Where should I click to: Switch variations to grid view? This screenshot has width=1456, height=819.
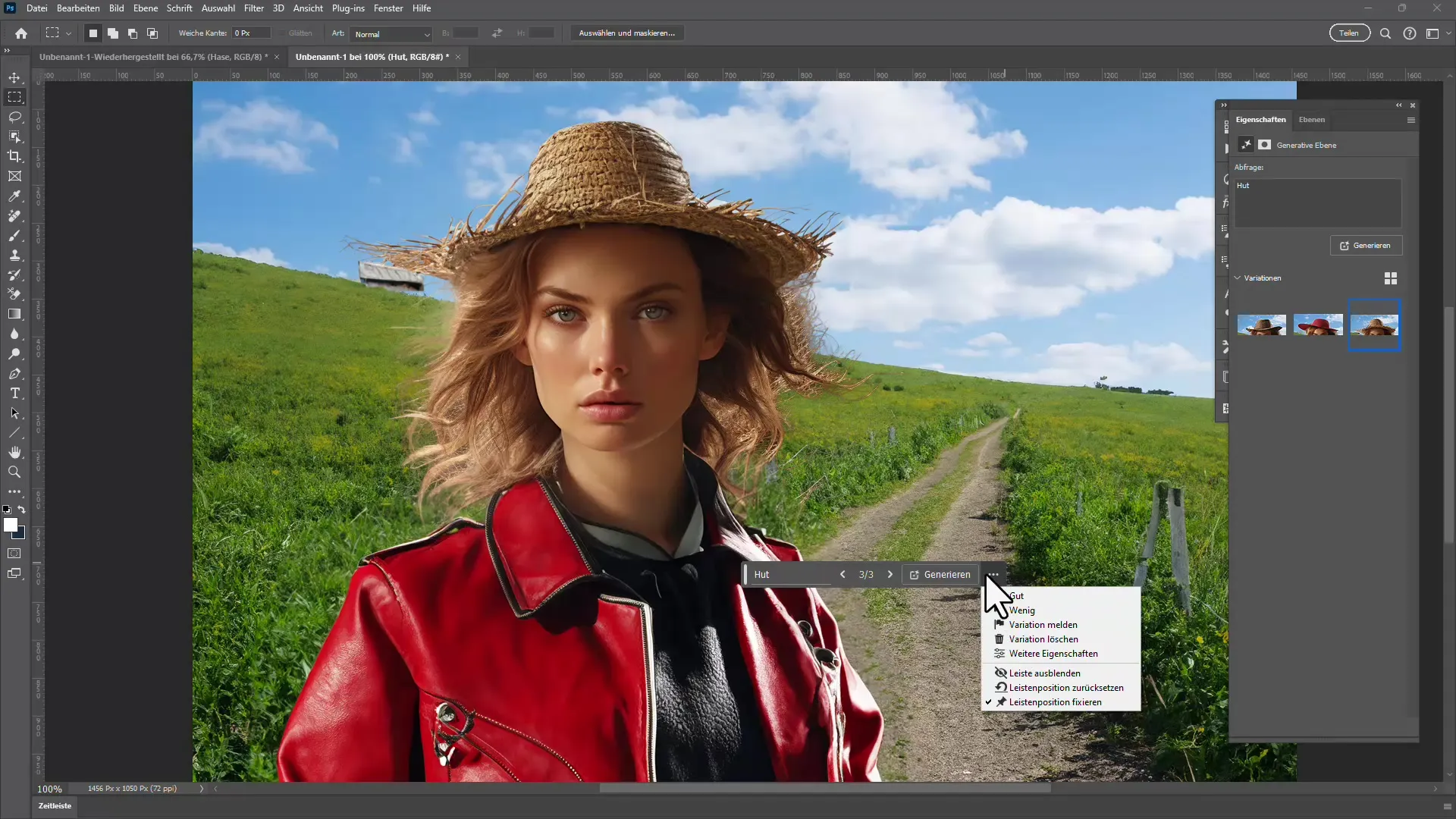point(1391,279)
